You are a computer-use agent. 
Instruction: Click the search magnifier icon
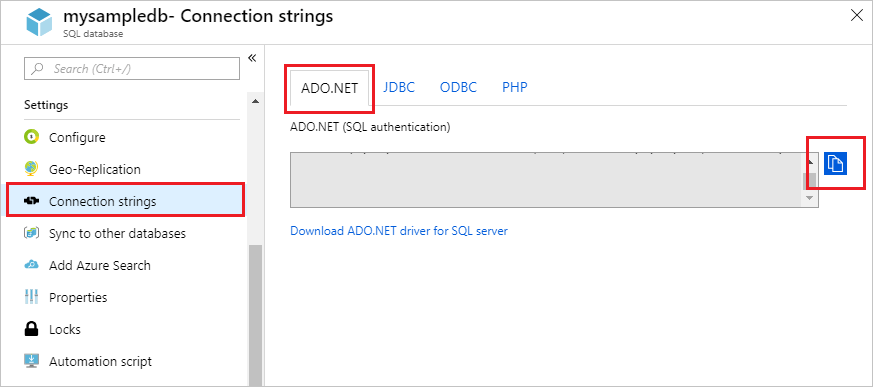point(38,69)
